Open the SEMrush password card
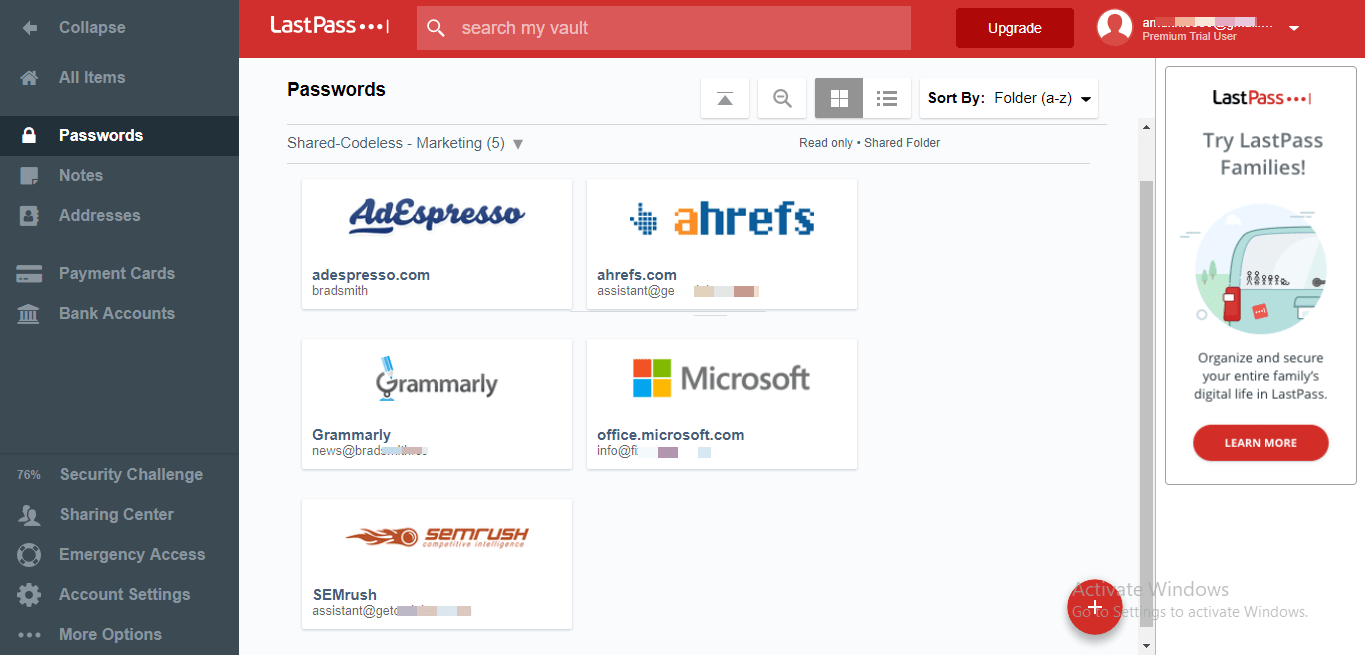 (437, 564)
